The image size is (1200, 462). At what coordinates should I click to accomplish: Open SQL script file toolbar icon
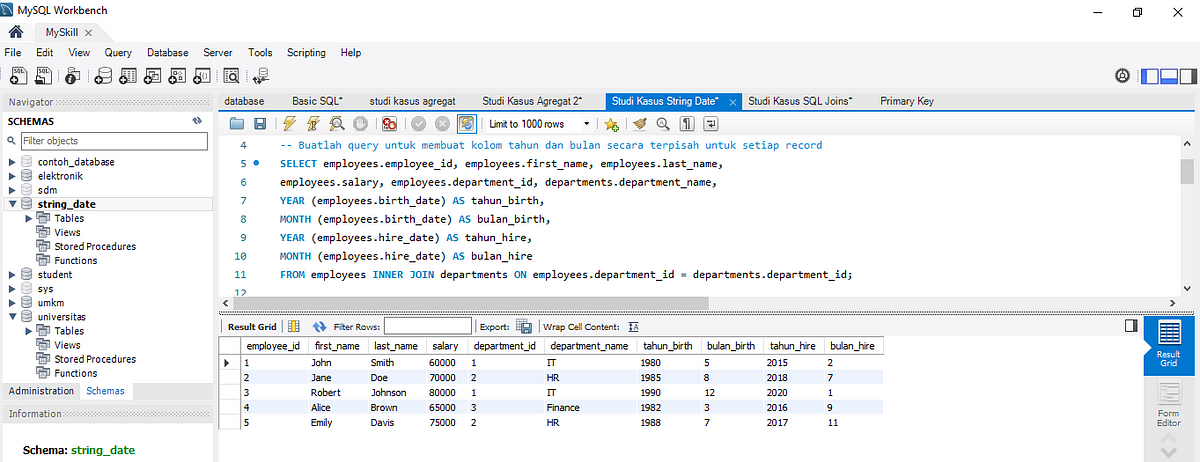(44, 75)
